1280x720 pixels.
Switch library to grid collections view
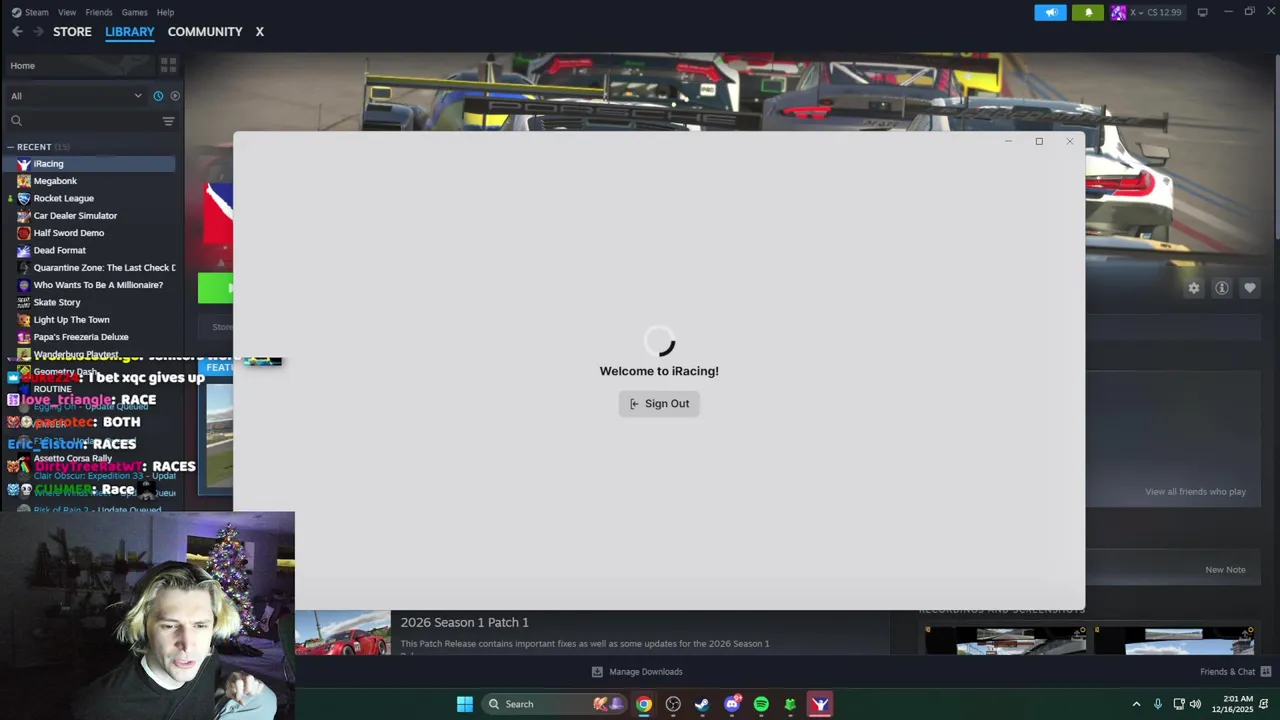click(x=168, y=65)
